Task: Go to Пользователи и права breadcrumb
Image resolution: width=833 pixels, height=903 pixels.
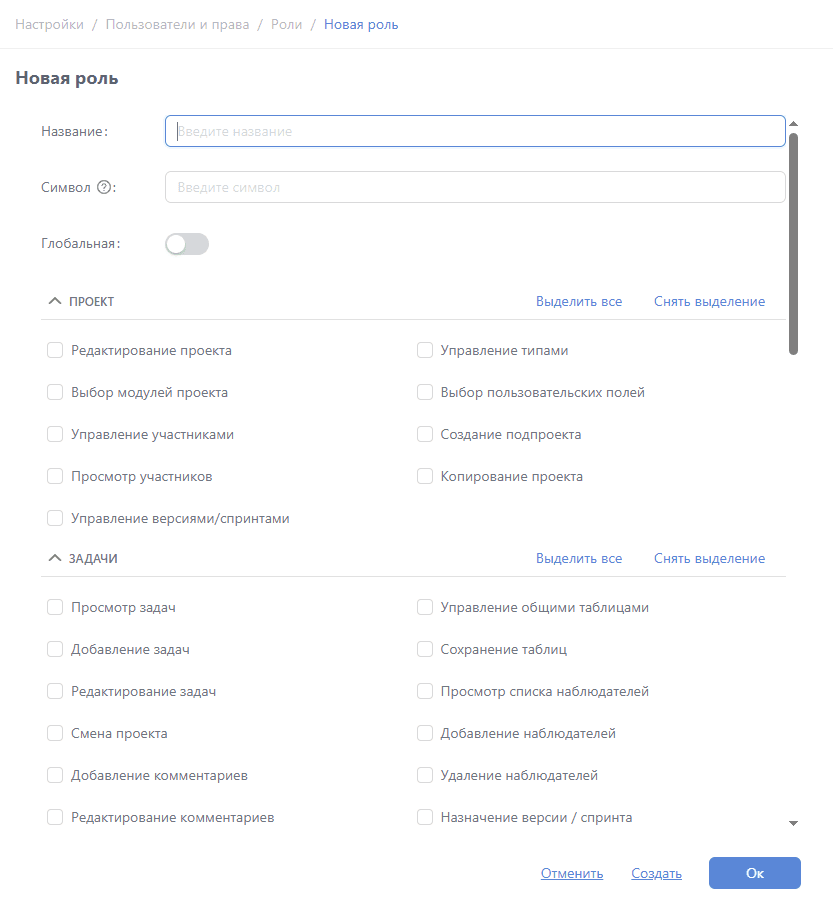Action: 177,24
